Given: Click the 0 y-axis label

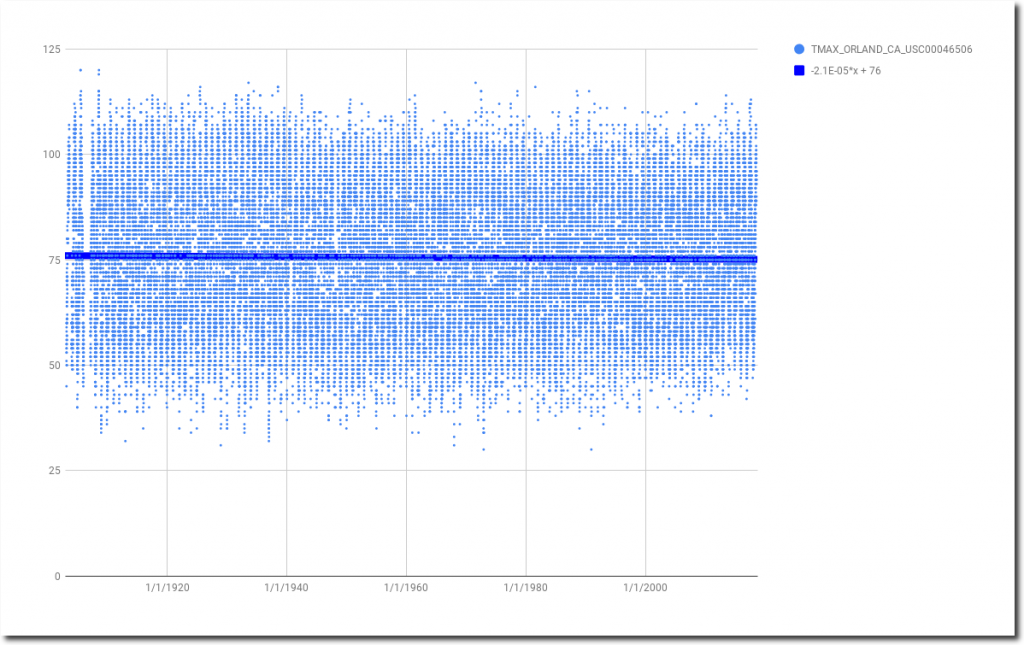Looking at the screenshot, I should click(55, 576).
